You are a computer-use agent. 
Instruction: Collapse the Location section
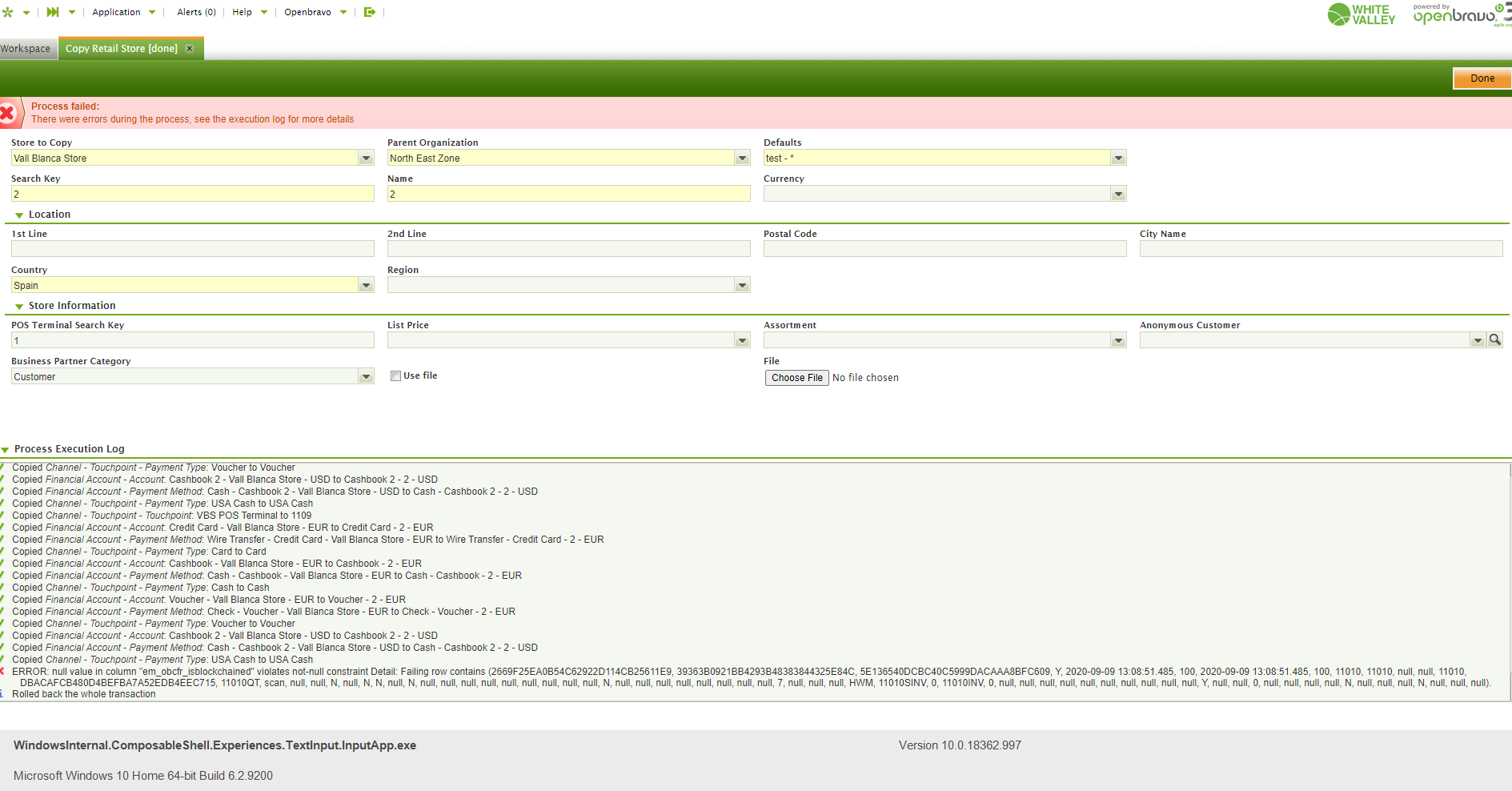[x=19, y=215]
